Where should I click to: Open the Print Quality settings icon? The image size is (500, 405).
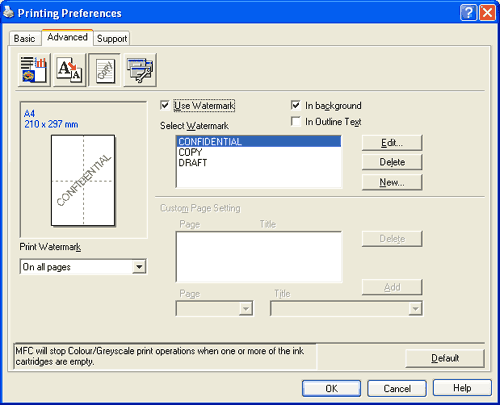click(34, 70)
